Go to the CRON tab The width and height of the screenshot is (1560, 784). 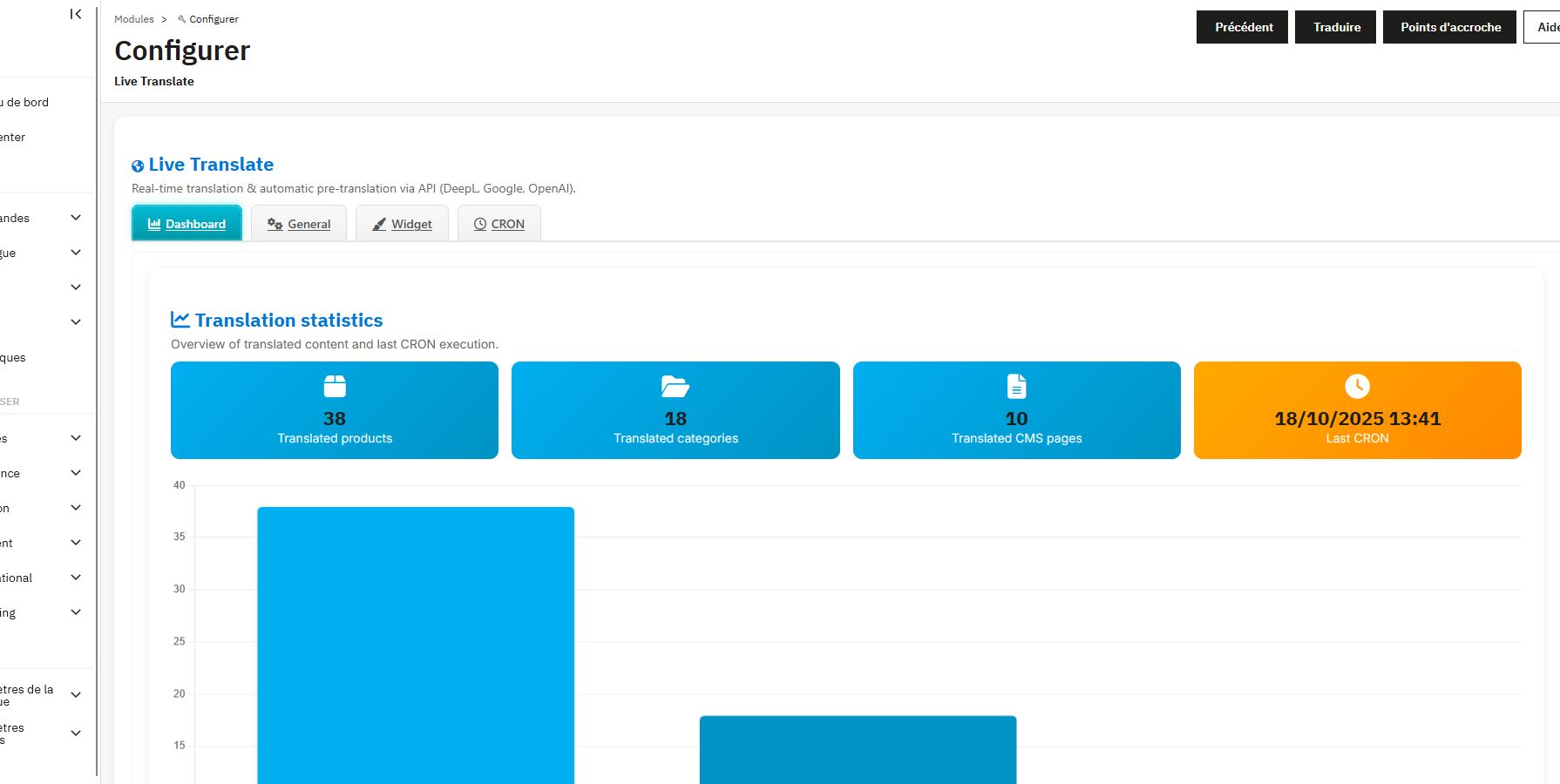499,223
